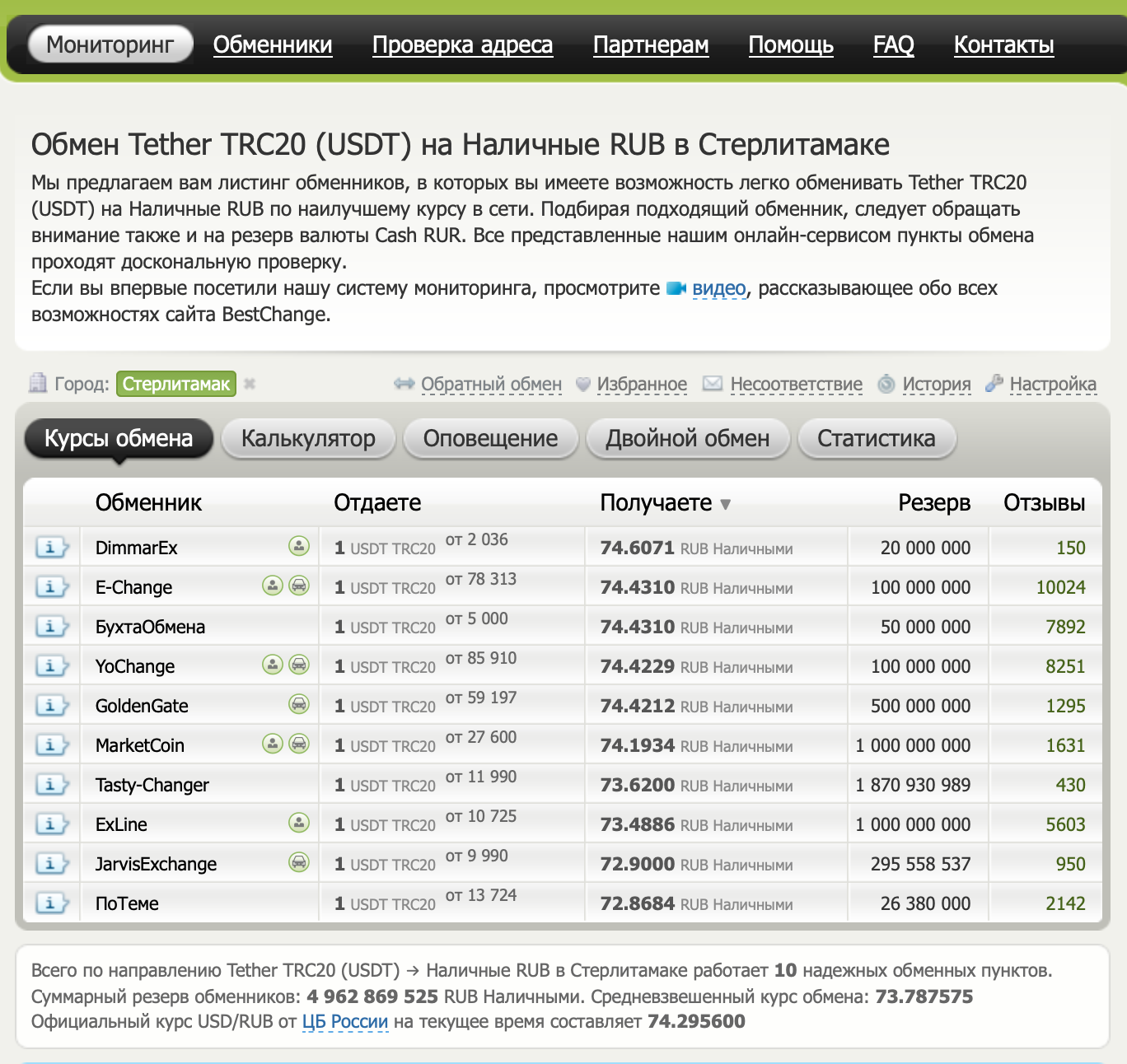Image resolution: width=1127 pixels, height=1064 pixels.
Task: Click the car delivery icon next to YoChange
Action: pos(299,664)
